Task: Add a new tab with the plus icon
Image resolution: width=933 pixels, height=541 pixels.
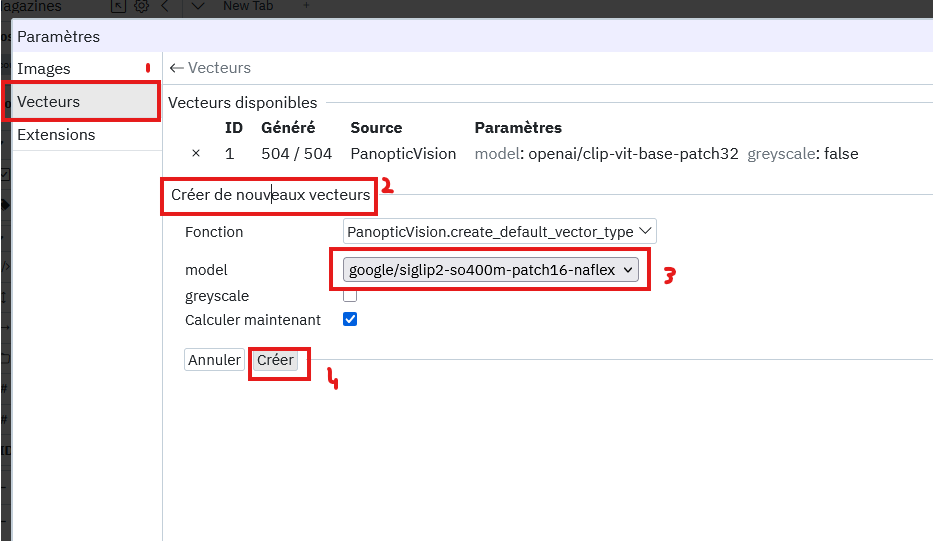Action: 306,6
